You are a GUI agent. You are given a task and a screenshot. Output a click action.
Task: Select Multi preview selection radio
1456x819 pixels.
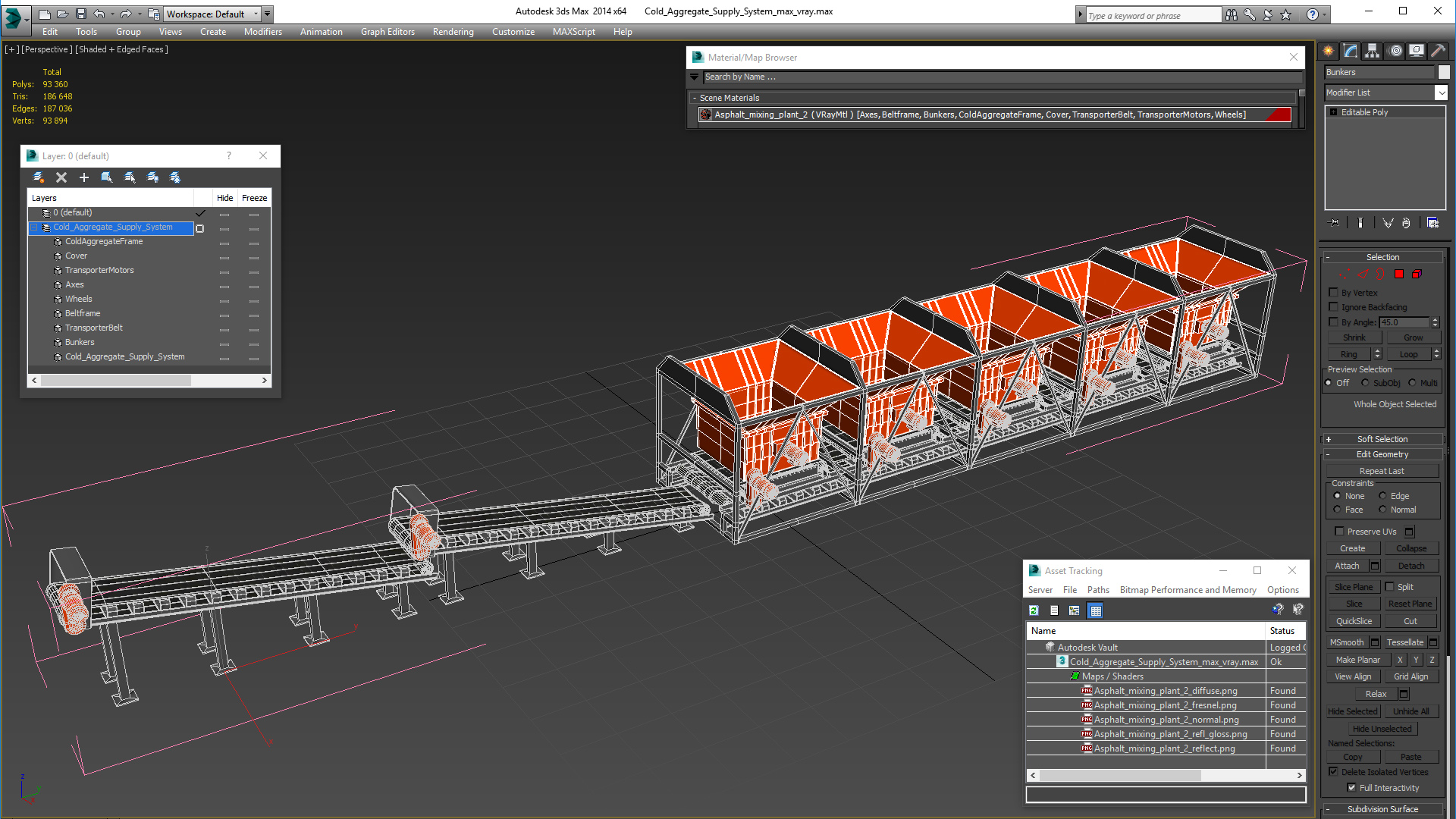(1412, 383)
